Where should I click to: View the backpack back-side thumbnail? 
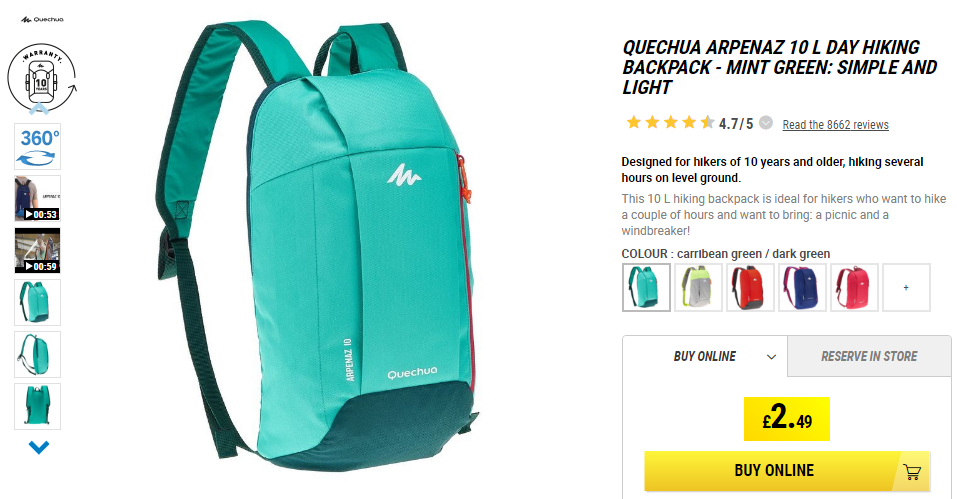[38, 406]
